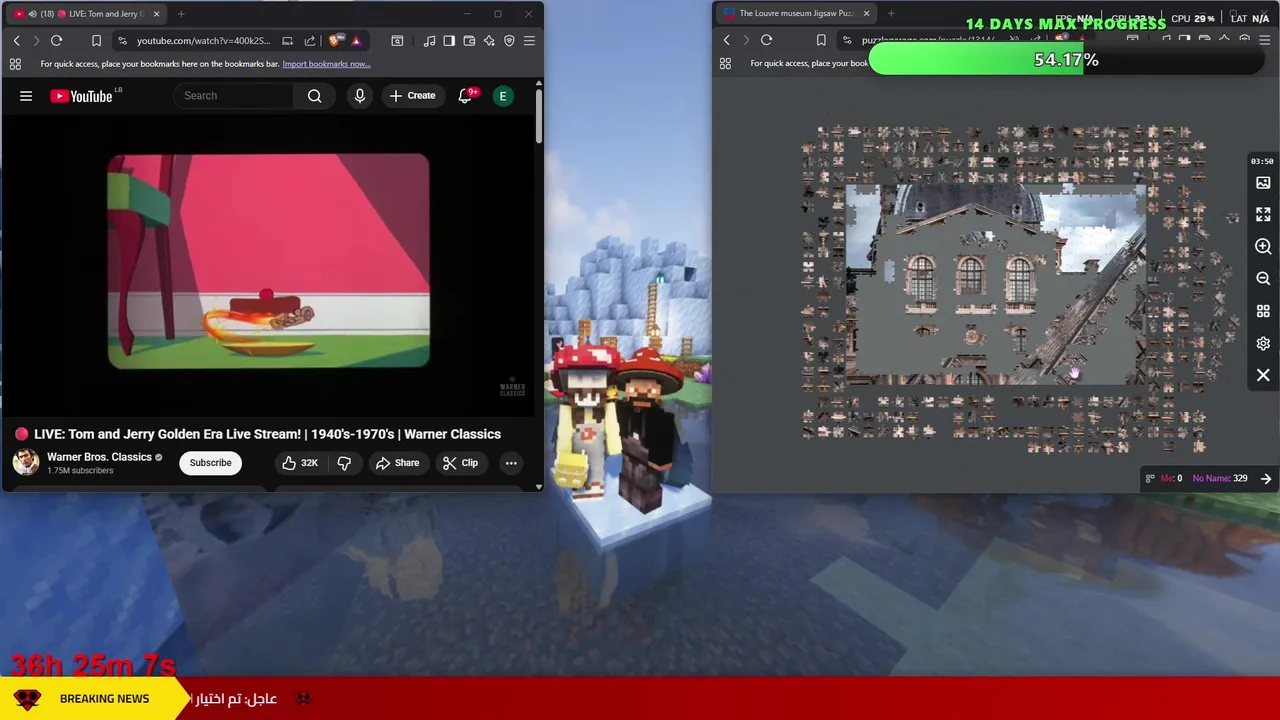Bookmark the puzzlegarage page
The image size is (1280, 720).
820,41
